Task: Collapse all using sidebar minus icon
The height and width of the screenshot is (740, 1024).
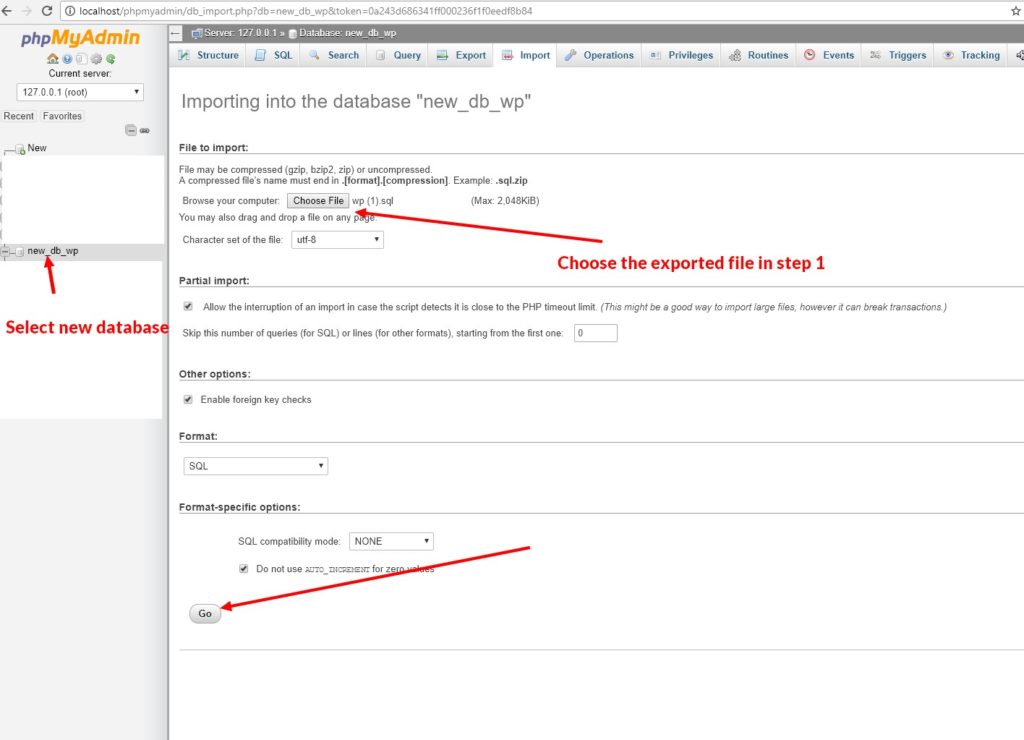Action: click(x=130, y=131)
